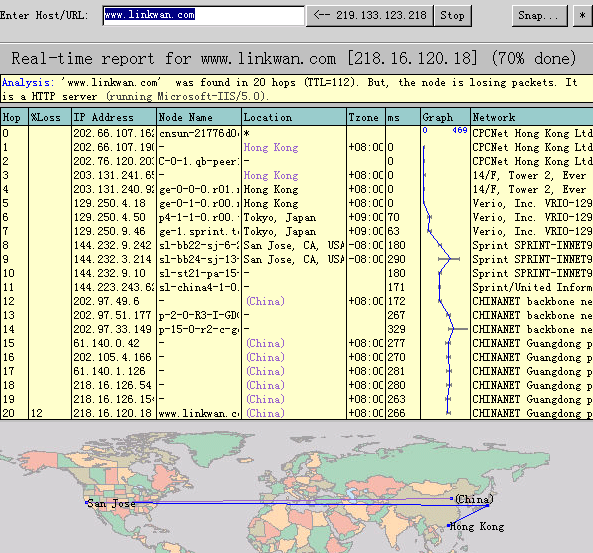Click the -08:00 time zone in hop 8

click(x=366, y=245)
